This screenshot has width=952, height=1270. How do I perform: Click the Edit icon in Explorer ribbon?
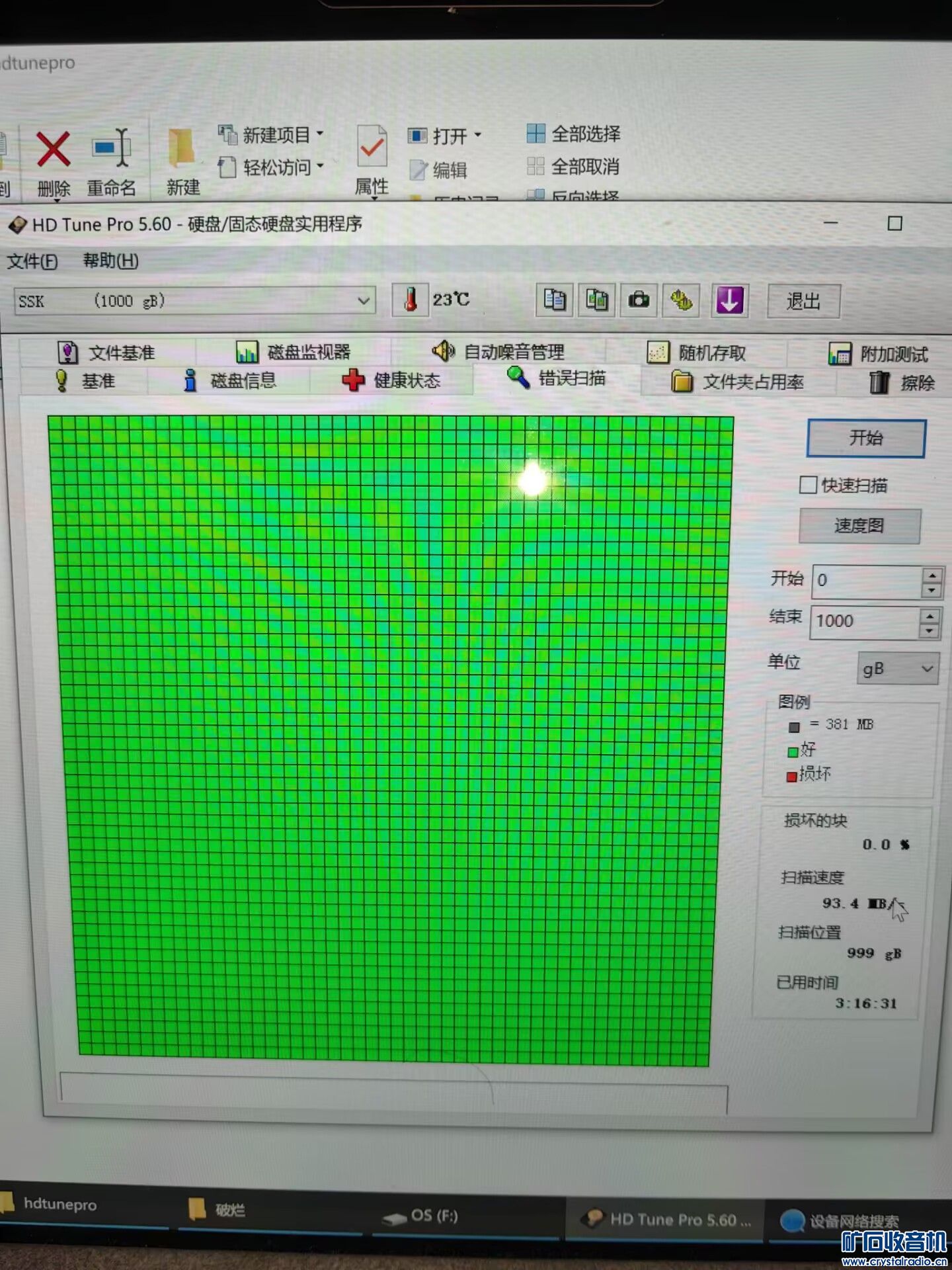[418, 170]
